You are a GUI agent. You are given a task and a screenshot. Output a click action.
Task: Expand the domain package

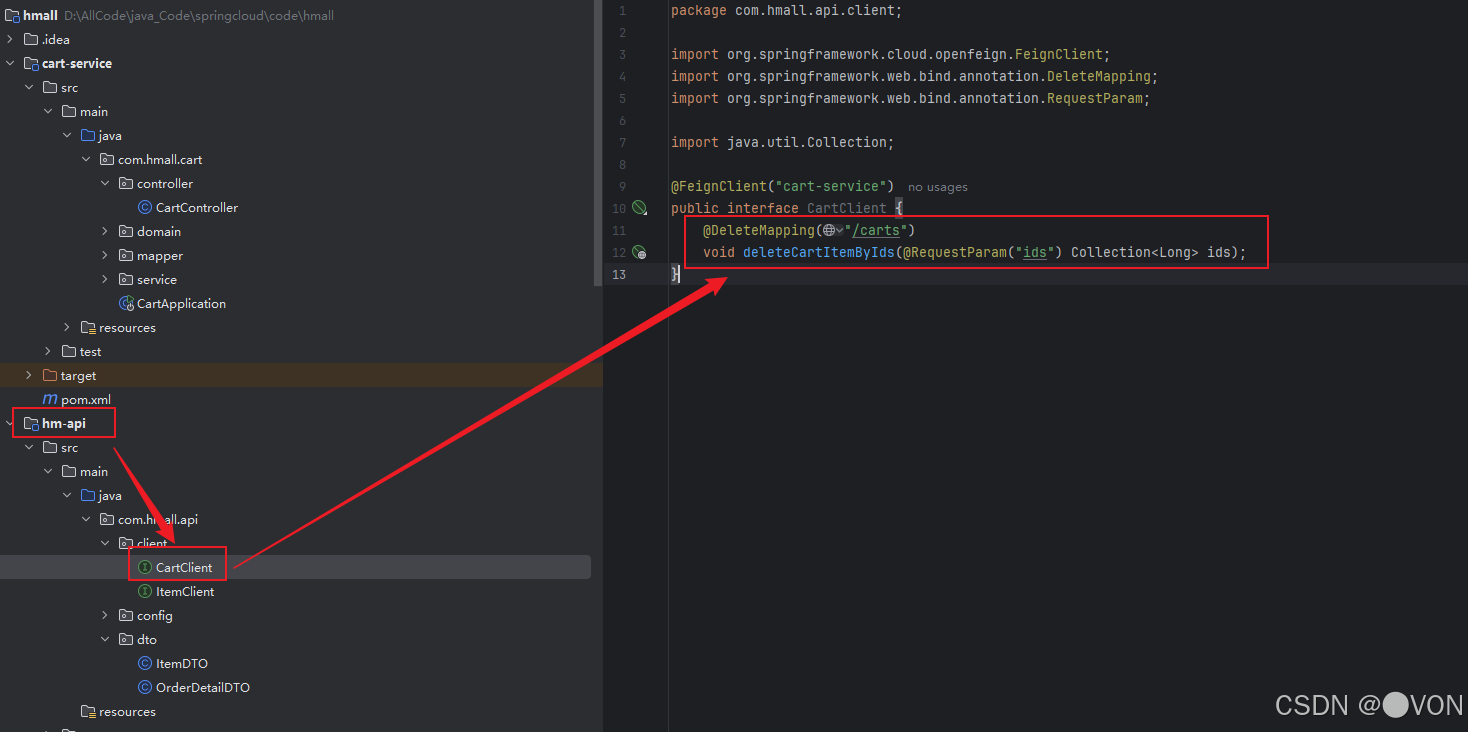[105, 231]
